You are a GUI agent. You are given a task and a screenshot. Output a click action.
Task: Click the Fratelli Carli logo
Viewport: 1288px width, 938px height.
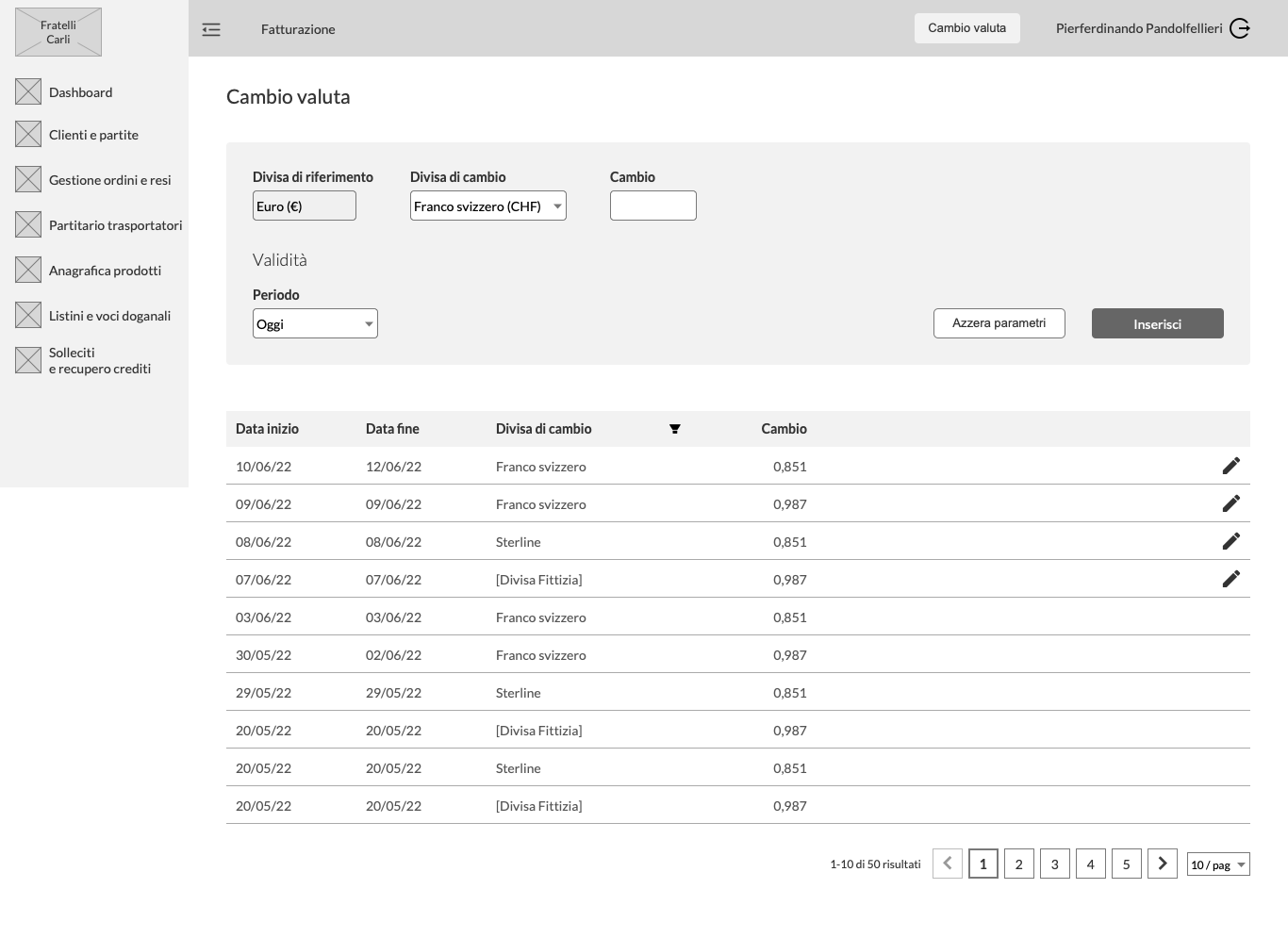[x=58, y=32]
